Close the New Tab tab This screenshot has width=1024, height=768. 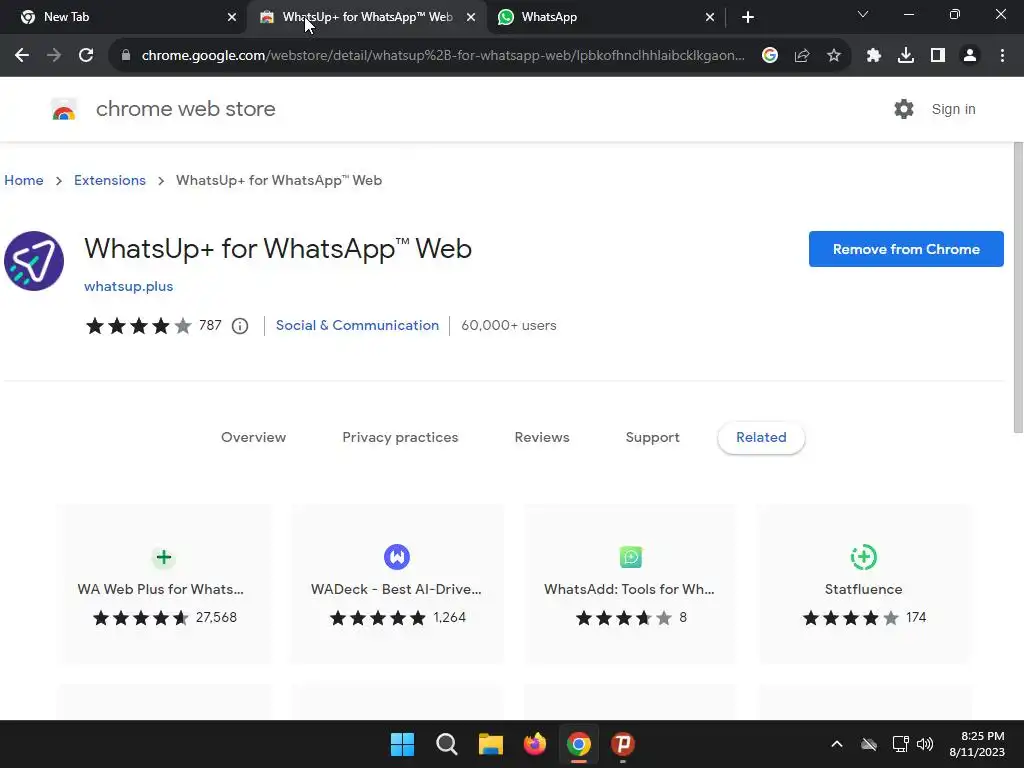[x=231, y=17]
